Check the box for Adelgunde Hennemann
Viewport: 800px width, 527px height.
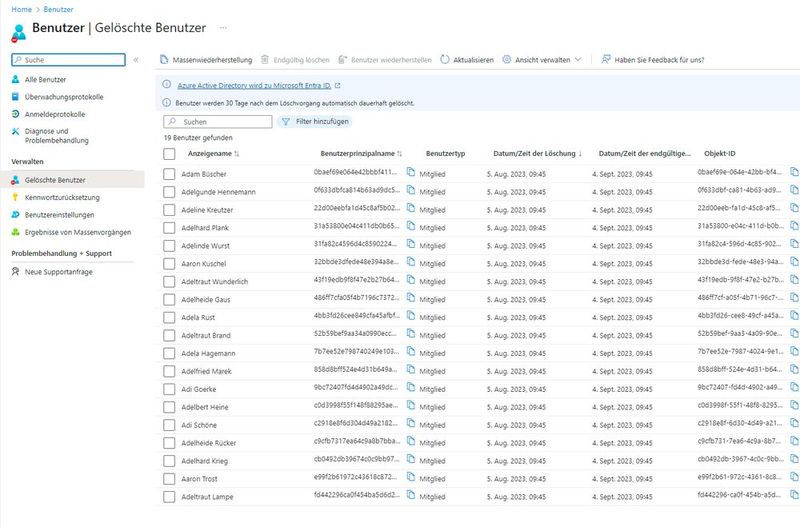(169, 192)
